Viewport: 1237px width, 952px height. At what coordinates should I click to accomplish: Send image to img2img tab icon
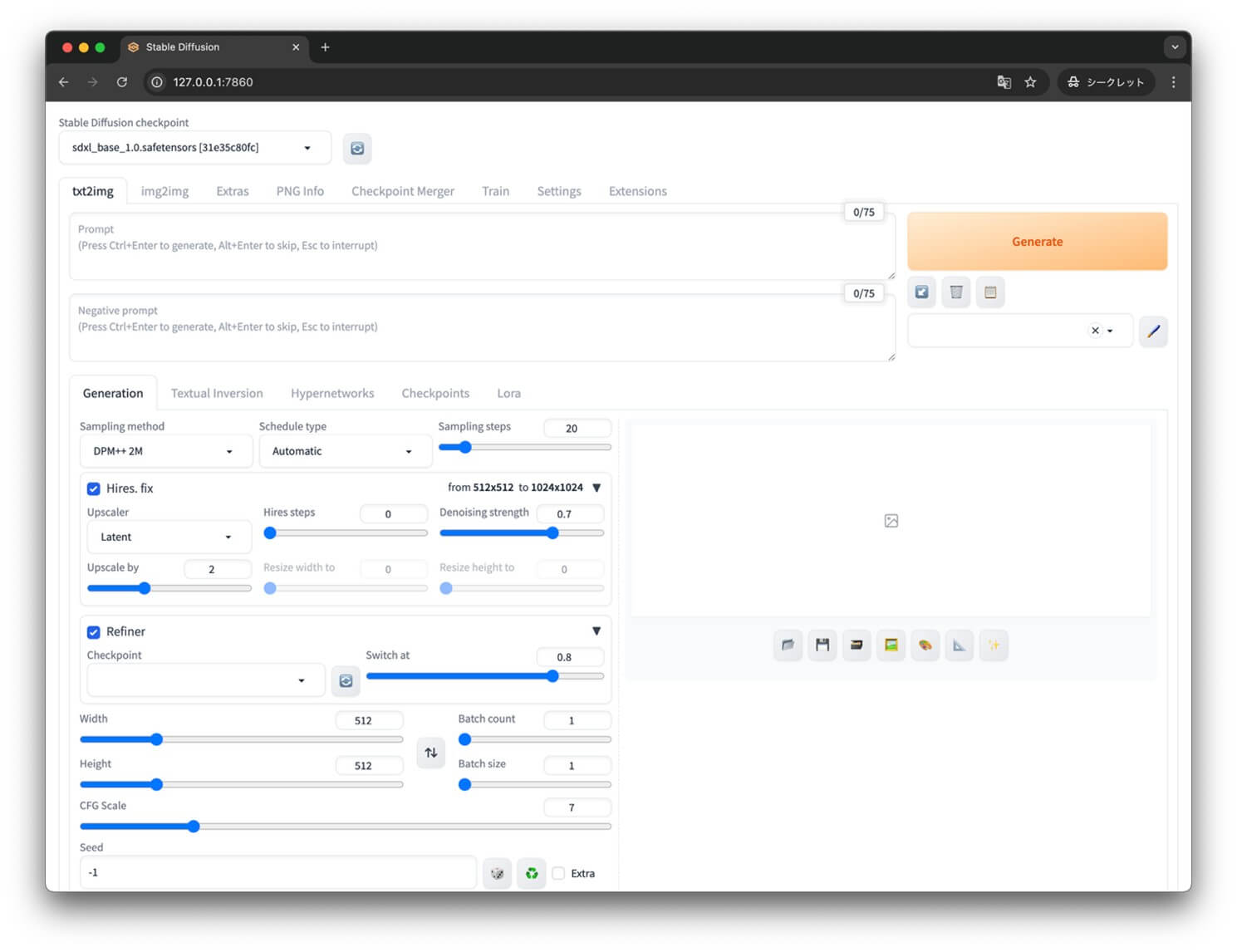[891, 645]
